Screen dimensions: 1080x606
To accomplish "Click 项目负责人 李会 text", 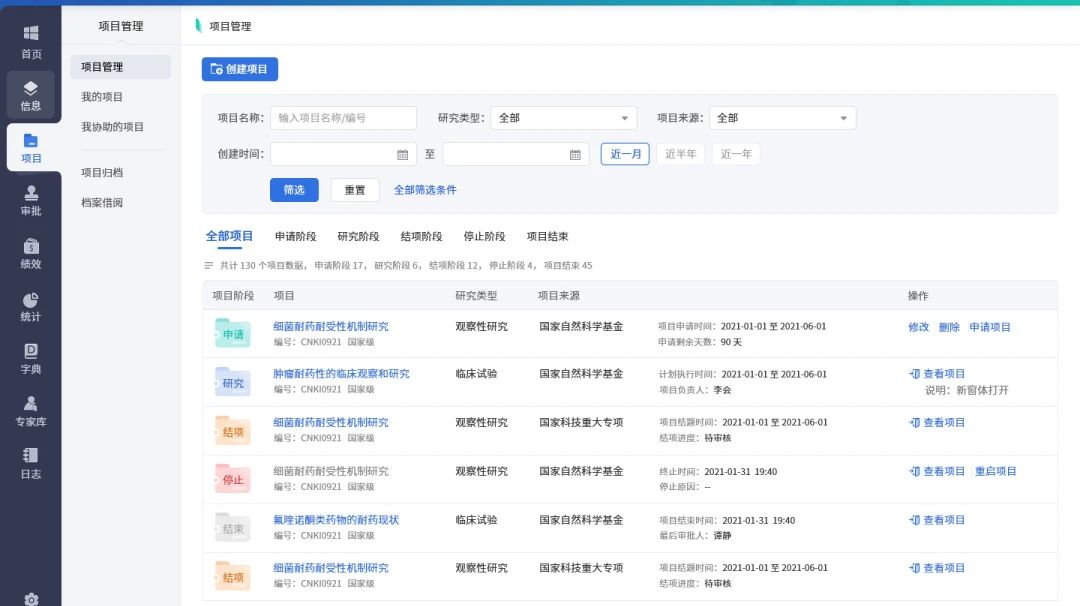I will click(x=695, y=390).
